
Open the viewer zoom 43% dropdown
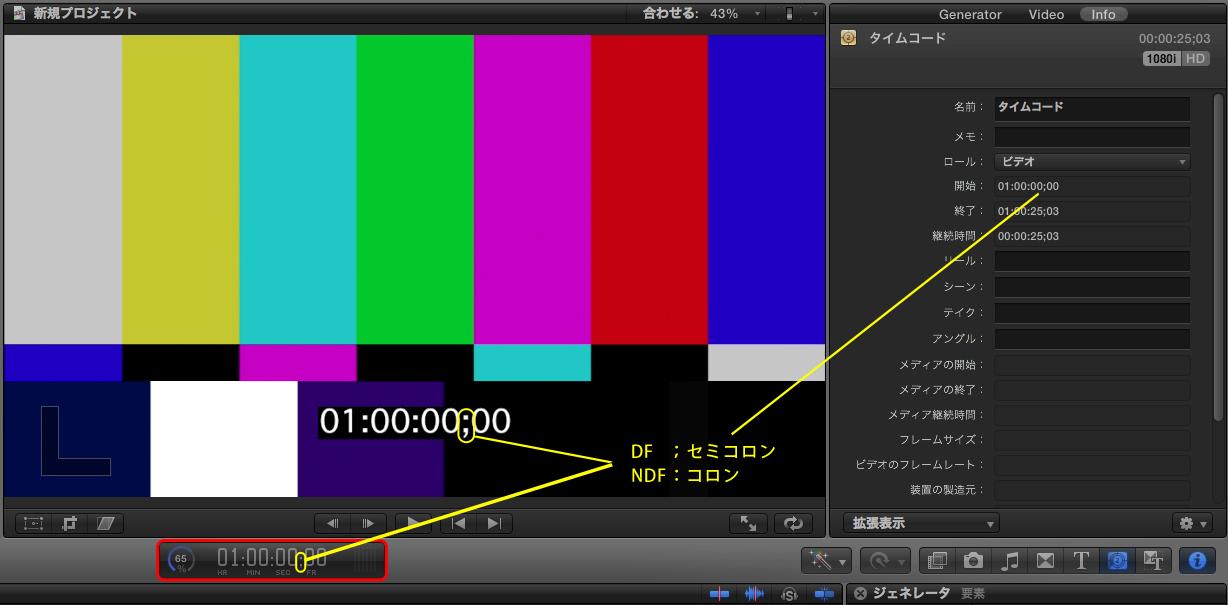click(x=735, y=14)
